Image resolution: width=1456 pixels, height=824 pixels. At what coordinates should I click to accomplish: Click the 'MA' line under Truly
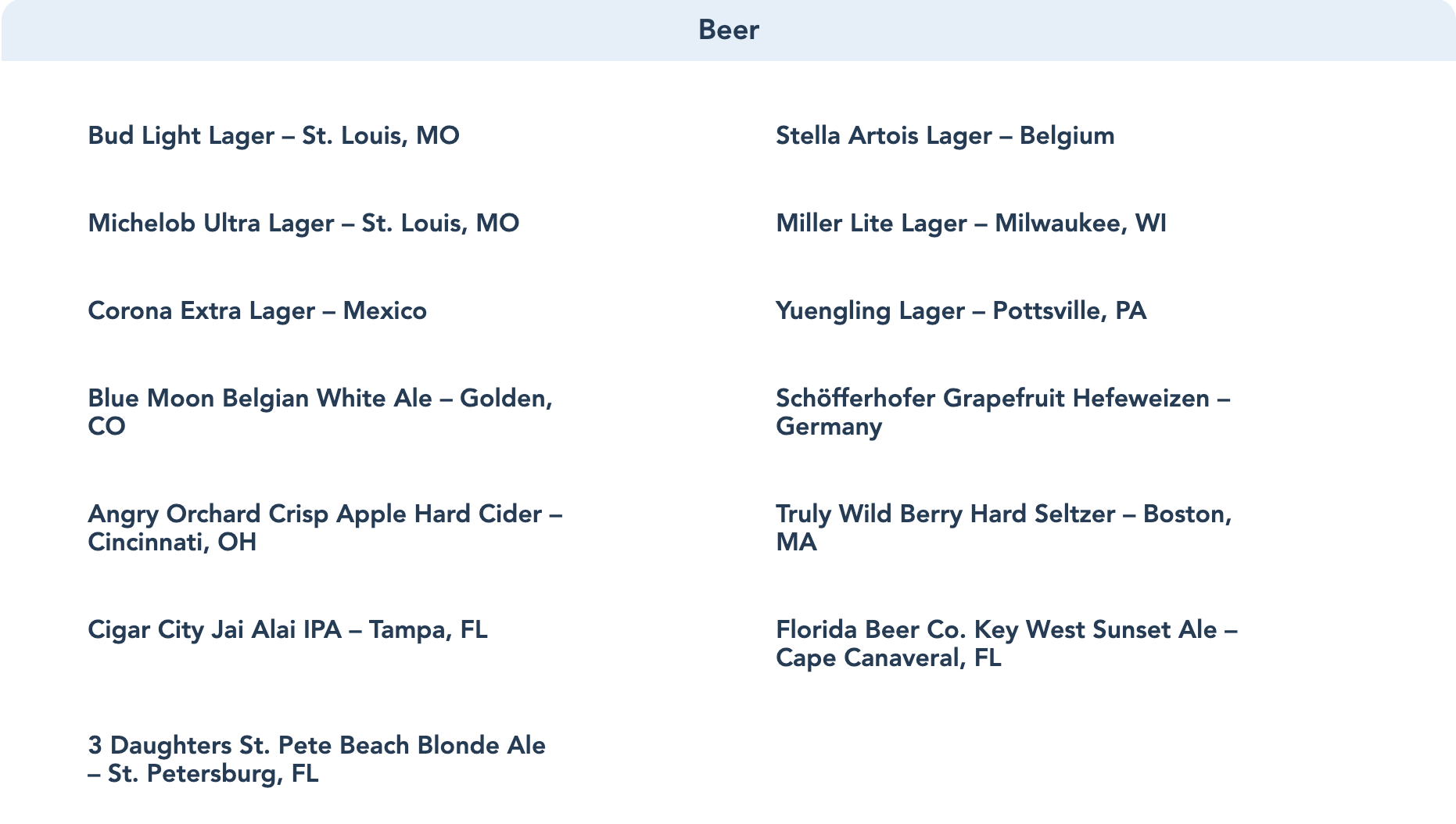(796, 543)
